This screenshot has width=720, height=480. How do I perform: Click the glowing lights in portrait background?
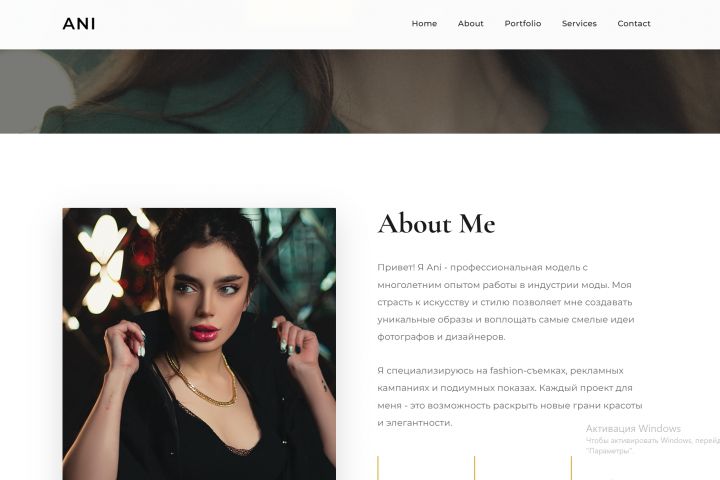pos(104,263)
